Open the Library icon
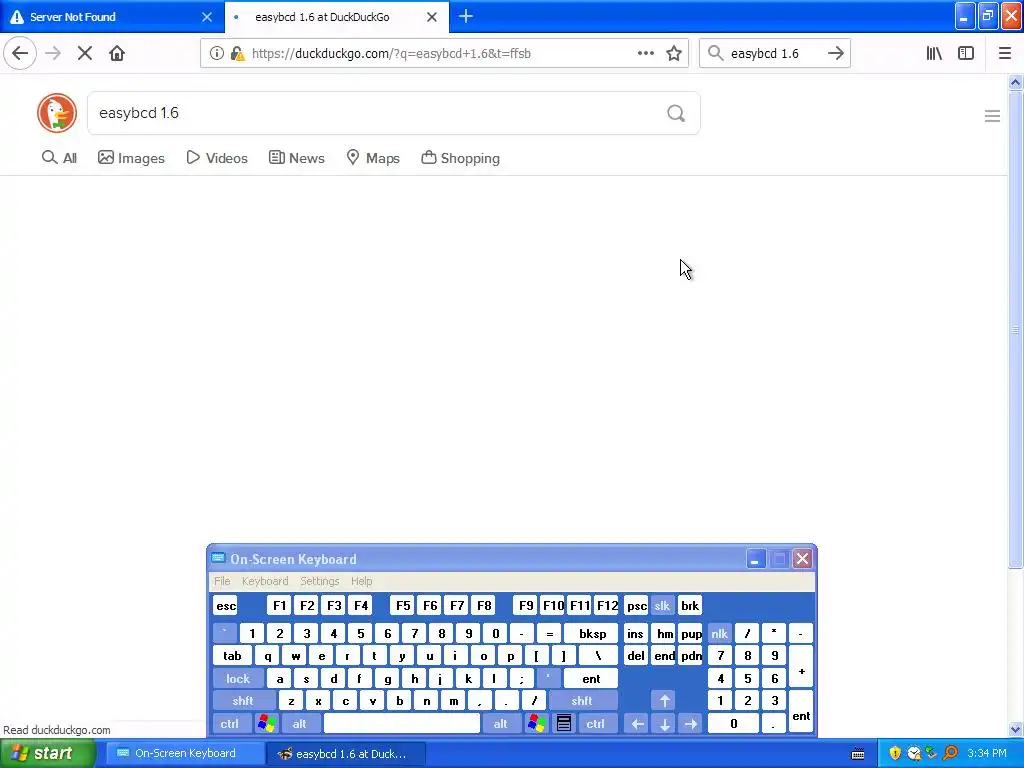Viewport: 1024px width, 768px height. pyautogui.click(x=935, y=54)
